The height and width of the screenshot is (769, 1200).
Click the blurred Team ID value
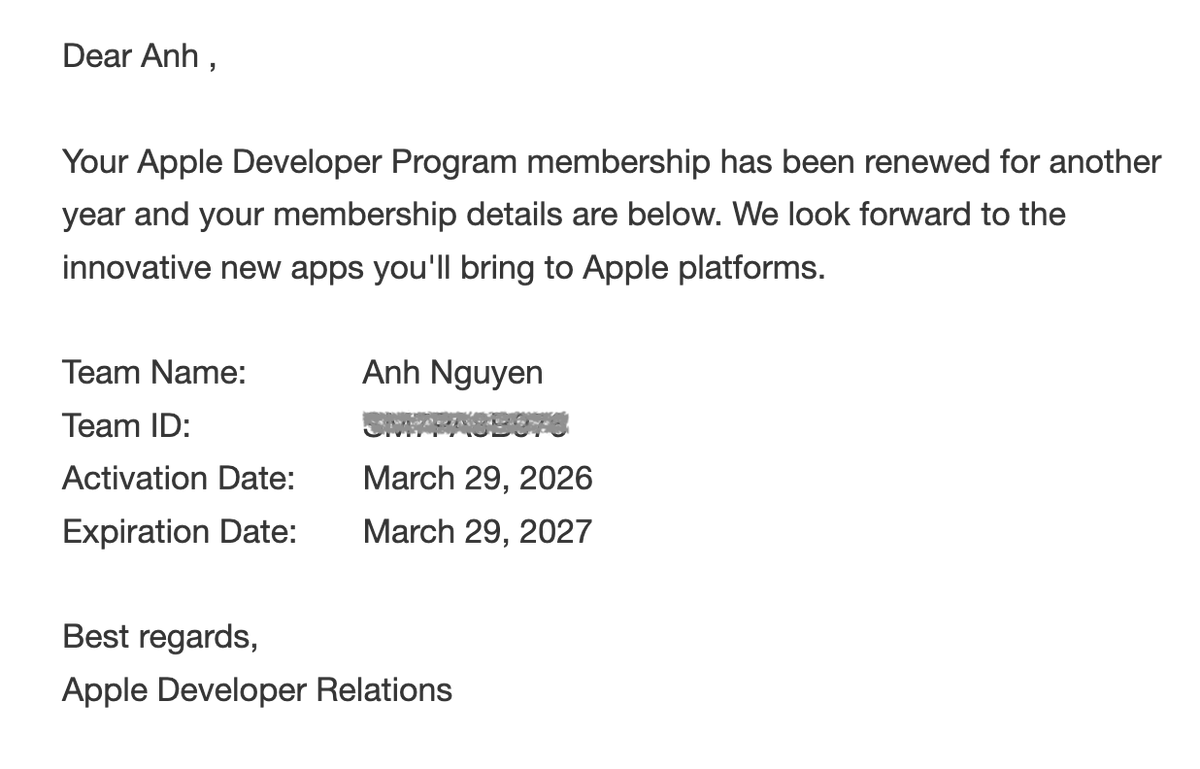click(x=465, y=425)
